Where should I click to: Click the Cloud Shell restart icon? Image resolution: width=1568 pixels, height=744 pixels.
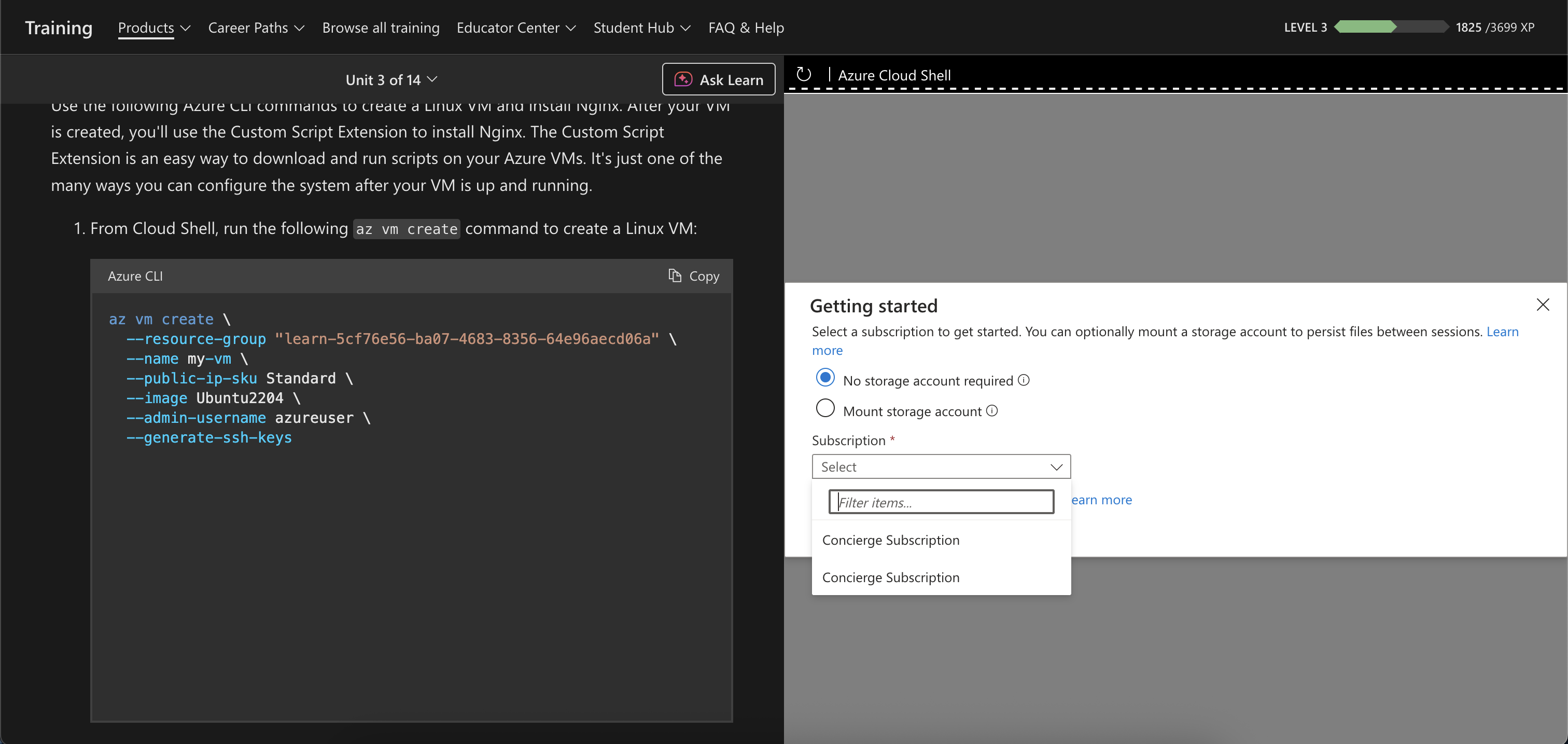click(804, 74)
